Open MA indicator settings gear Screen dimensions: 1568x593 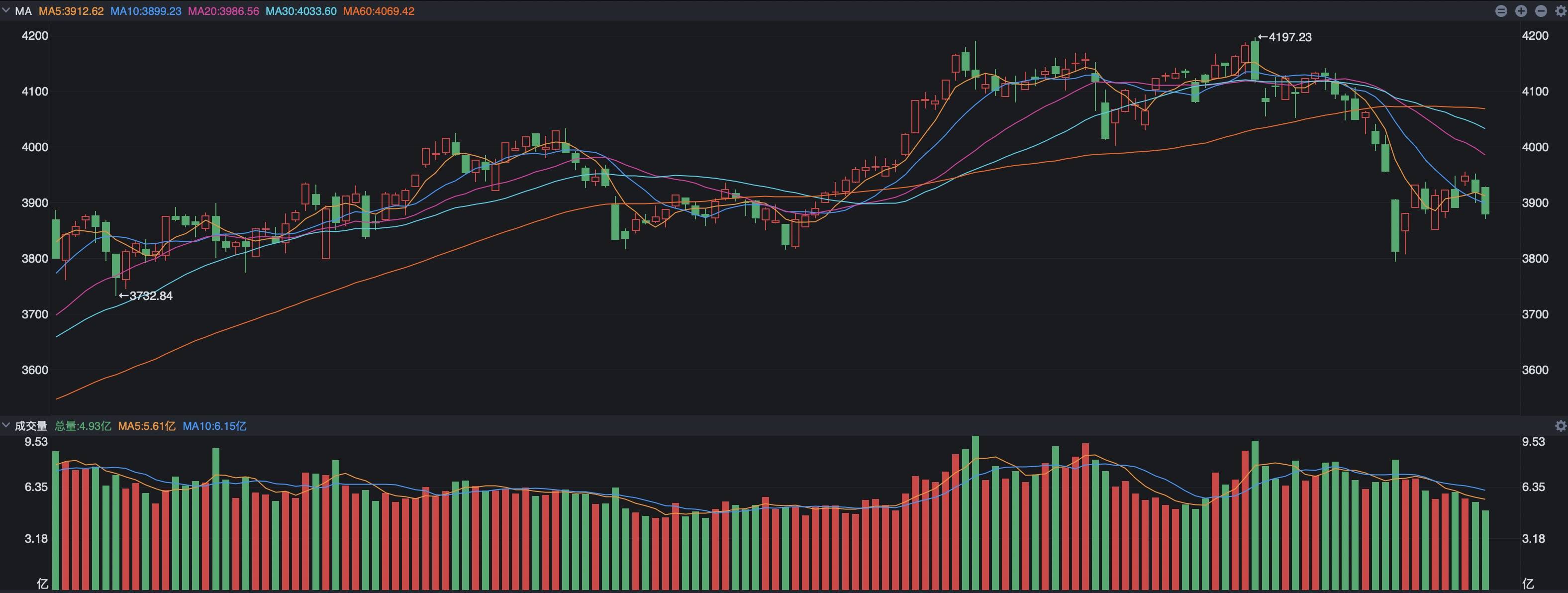[x=1561, y=11]
